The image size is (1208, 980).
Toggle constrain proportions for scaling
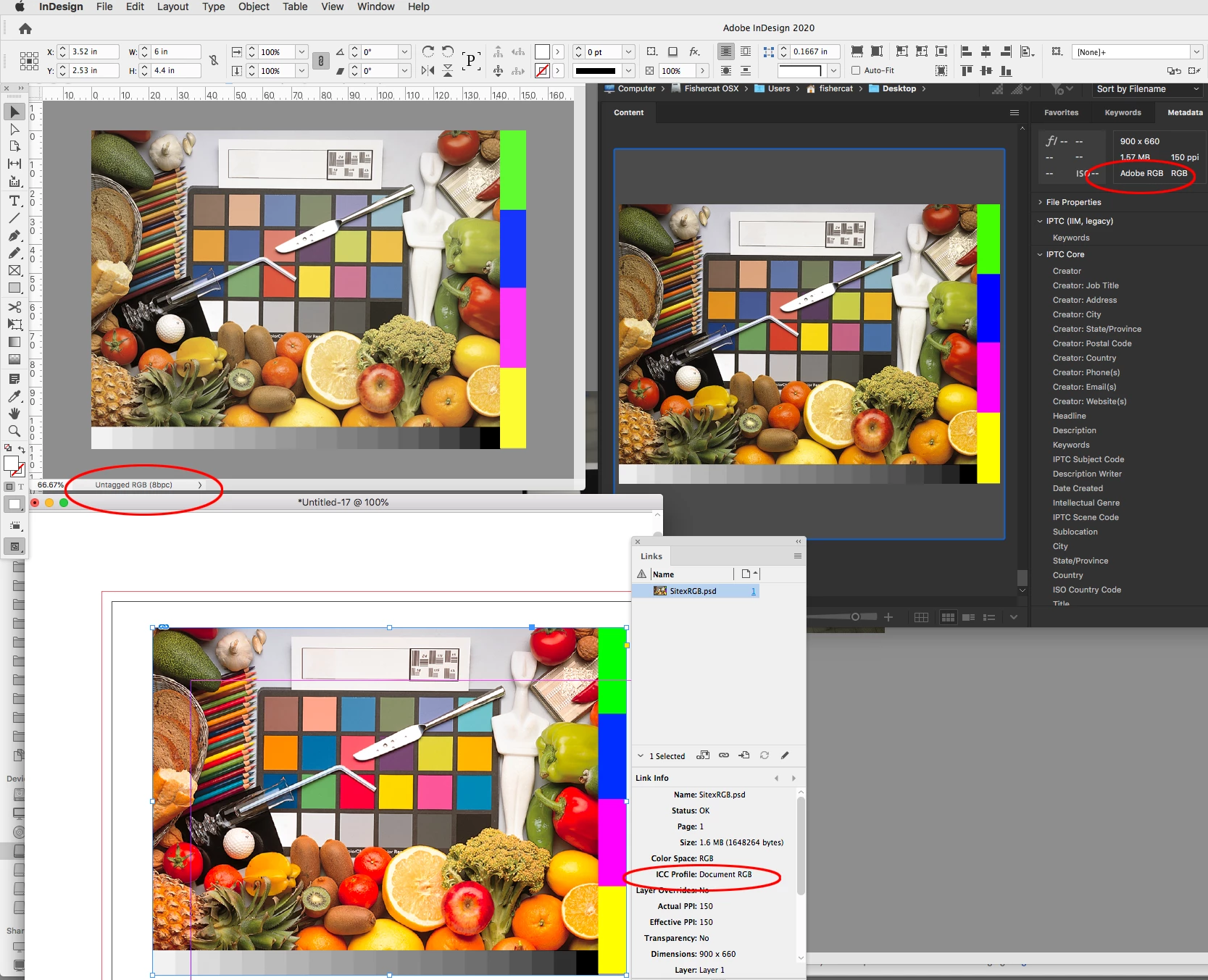[x=321, y=61]
